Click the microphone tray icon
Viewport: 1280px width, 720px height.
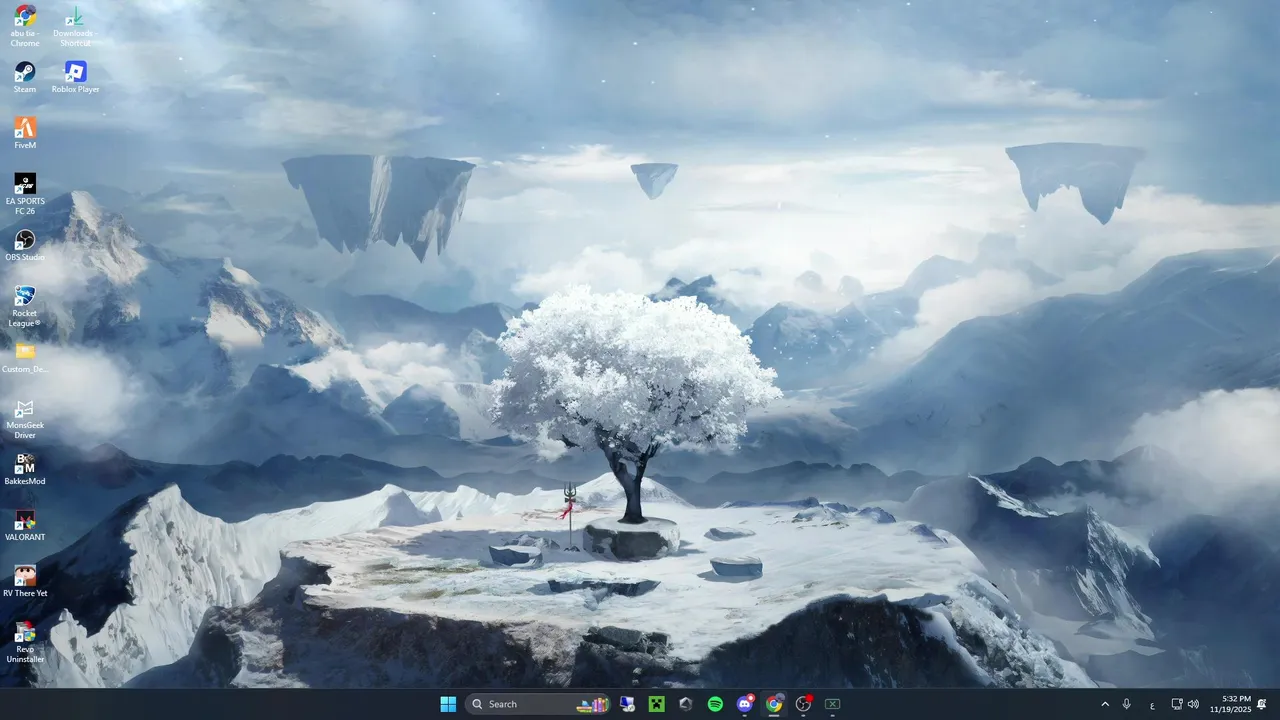pos(1127,704)
